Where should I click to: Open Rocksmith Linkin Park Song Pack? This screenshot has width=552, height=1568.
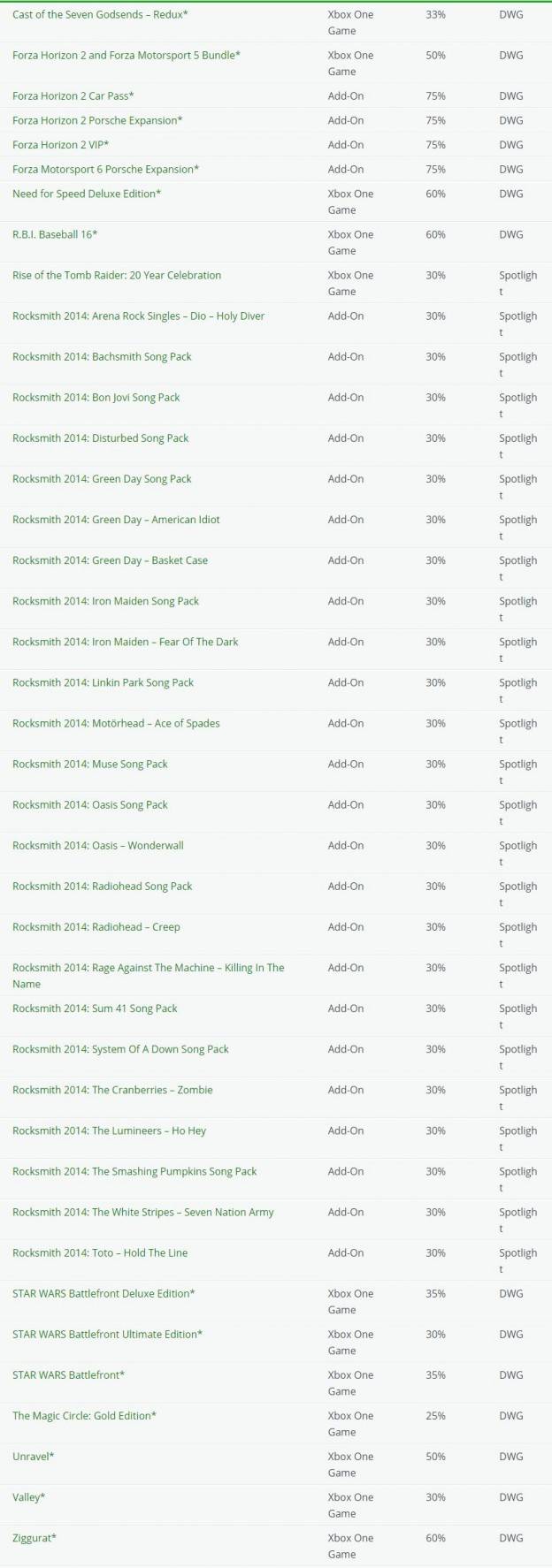tap(103, 682)
